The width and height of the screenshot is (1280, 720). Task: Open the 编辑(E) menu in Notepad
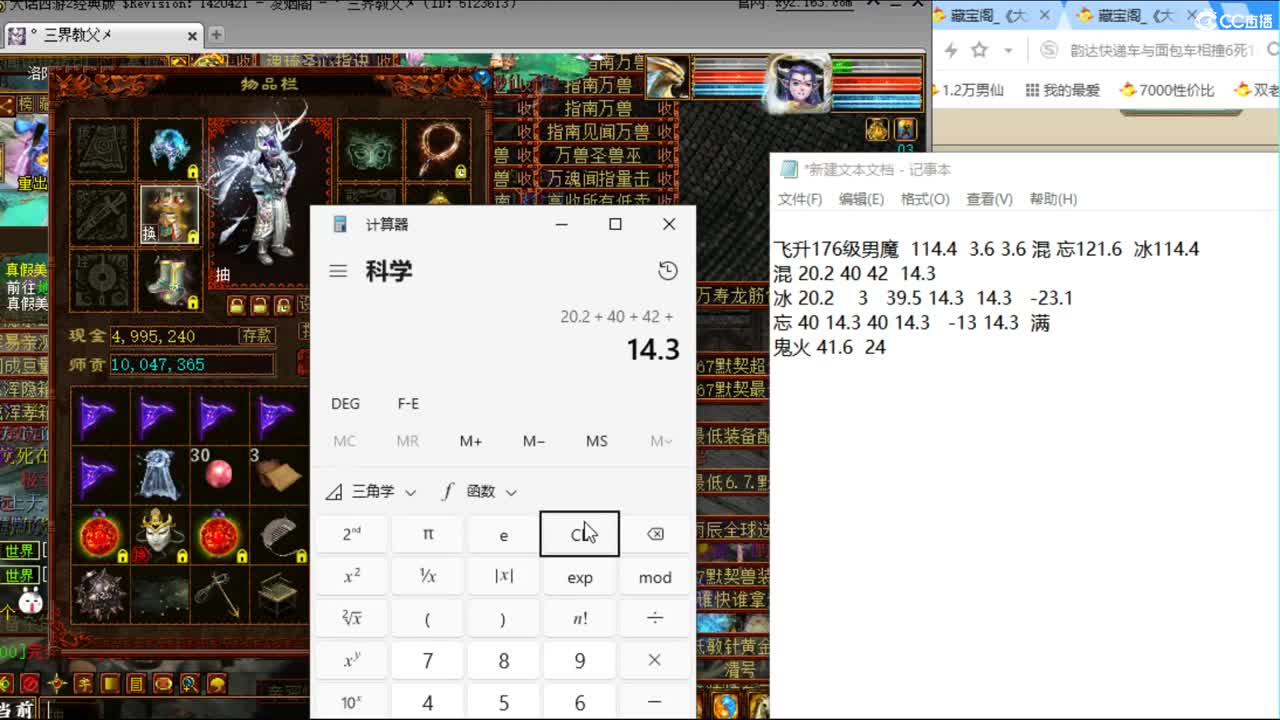pos(861,199)
